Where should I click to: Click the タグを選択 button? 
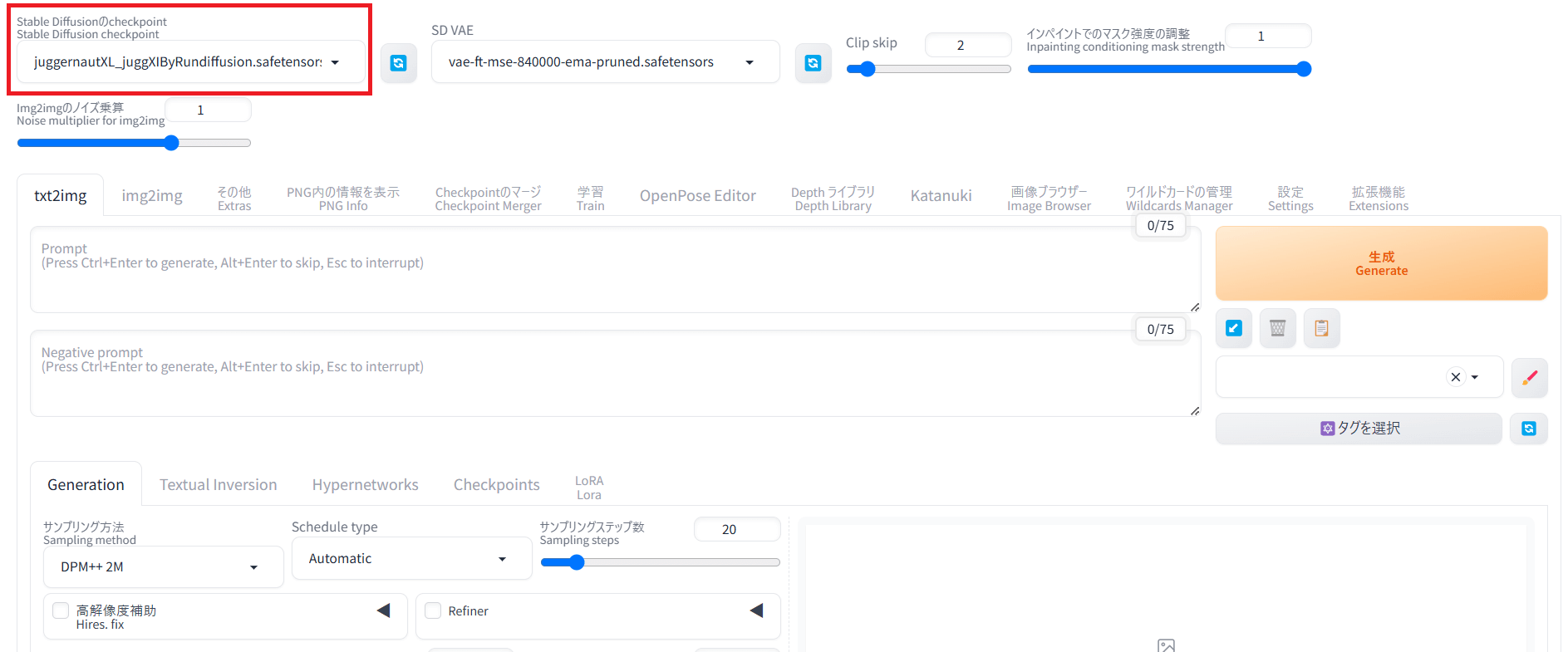pyautogui.click(x=1359, y=429)
